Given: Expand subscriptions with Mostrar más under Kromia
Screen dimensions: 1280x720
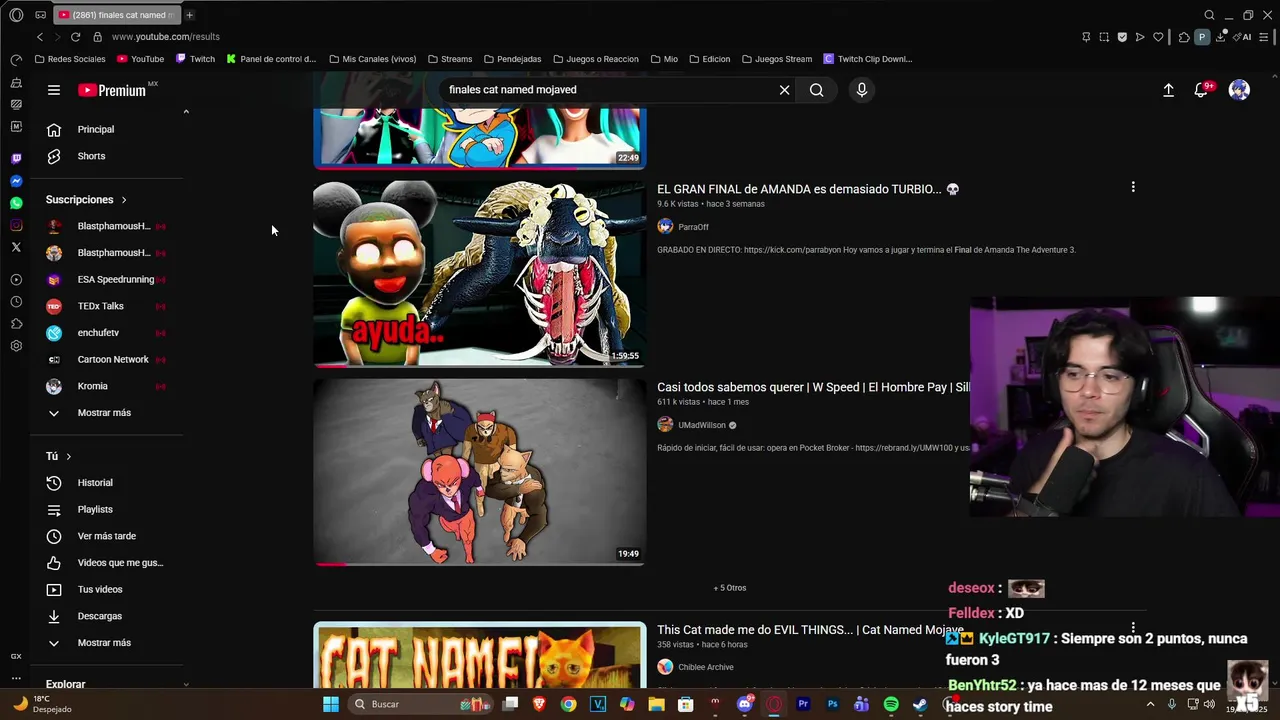Looking at the screenshot, I should (x=106, y=413).
